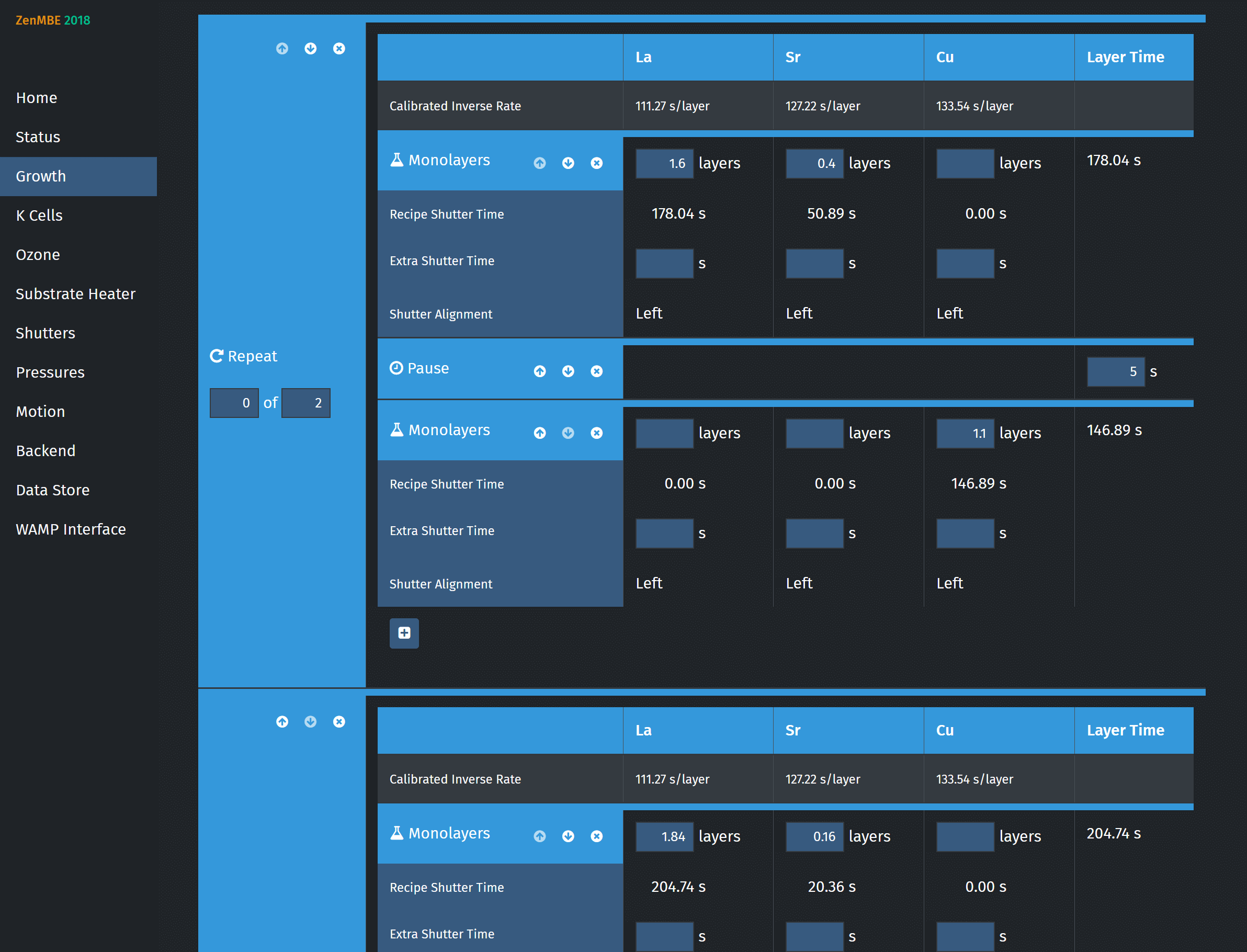Click Cu Extra Shutter Time field, first step
Viewport: 1247px width, 952px height.
point(966,264)
